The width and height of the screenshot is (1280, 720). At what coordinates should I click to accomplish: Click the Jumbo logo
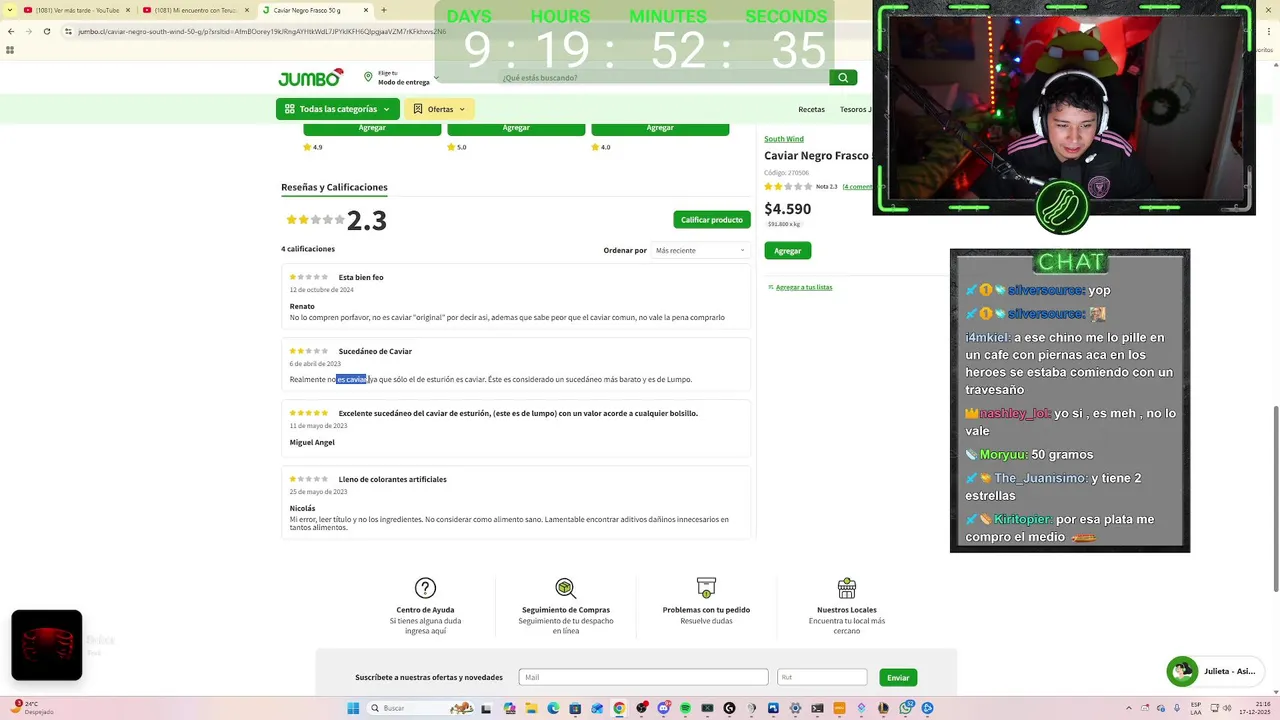(310, 77)
